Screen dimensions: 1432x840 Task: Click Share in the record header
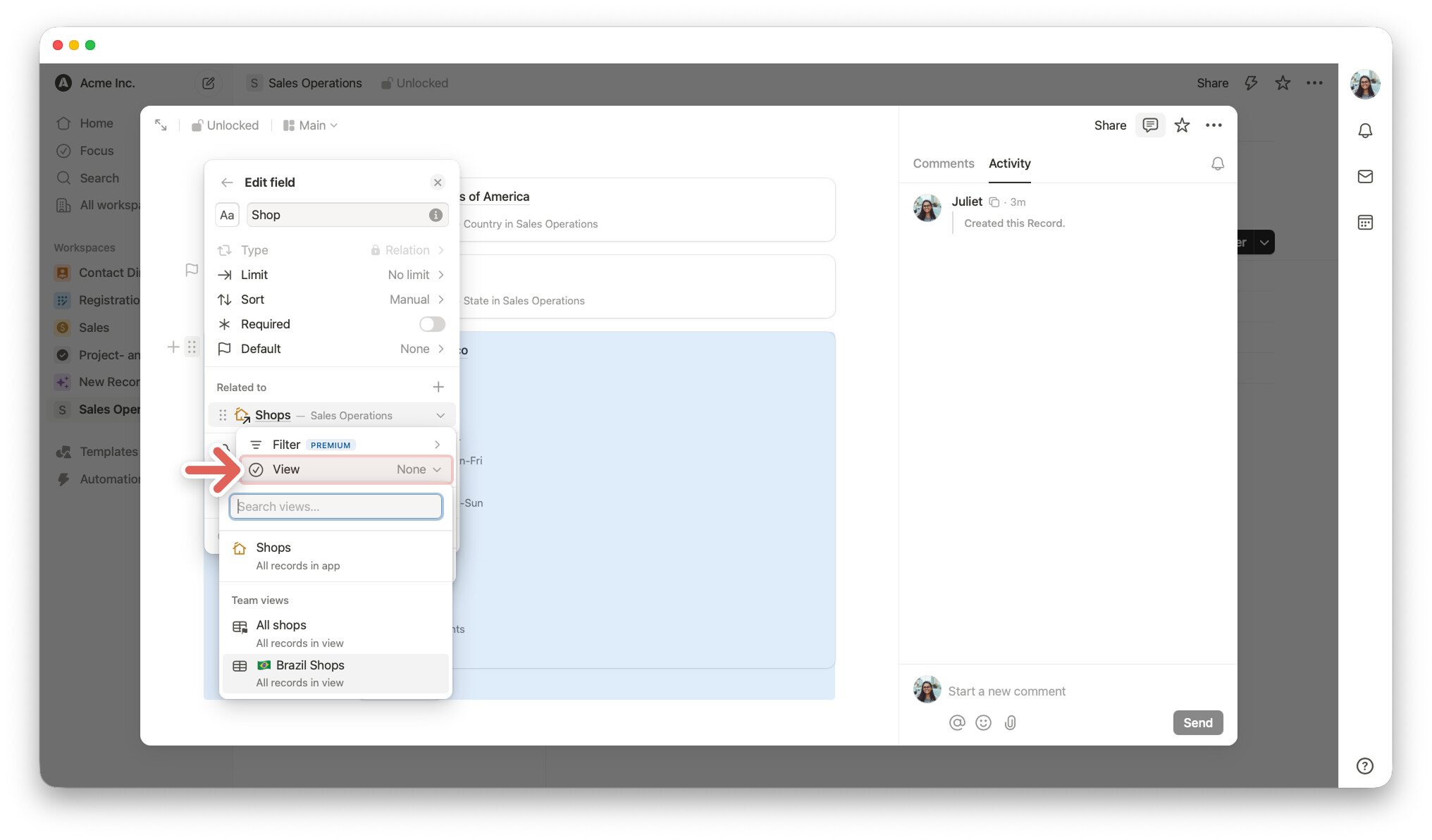click(x=1109, y=125)
